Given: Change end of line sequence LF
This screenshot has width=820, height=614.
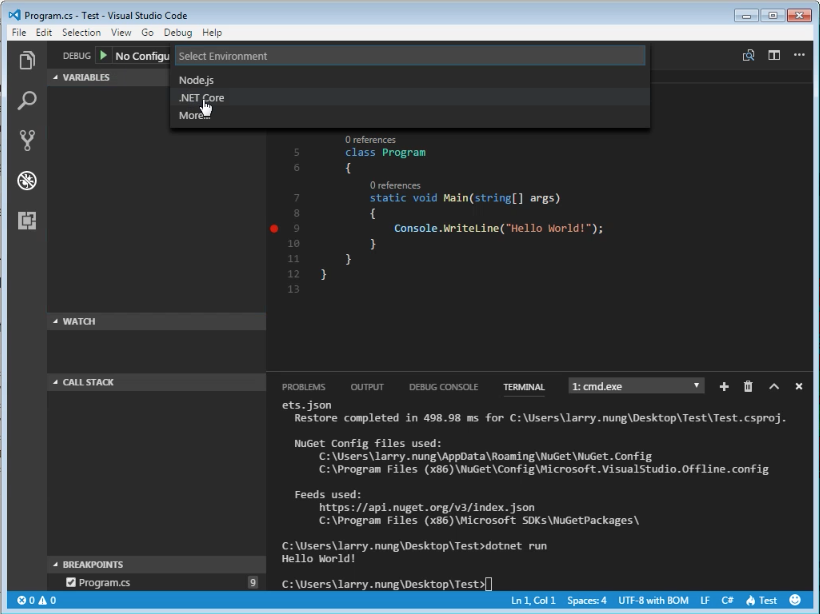Looking at the screenshot, I should (x=705, y=600).
